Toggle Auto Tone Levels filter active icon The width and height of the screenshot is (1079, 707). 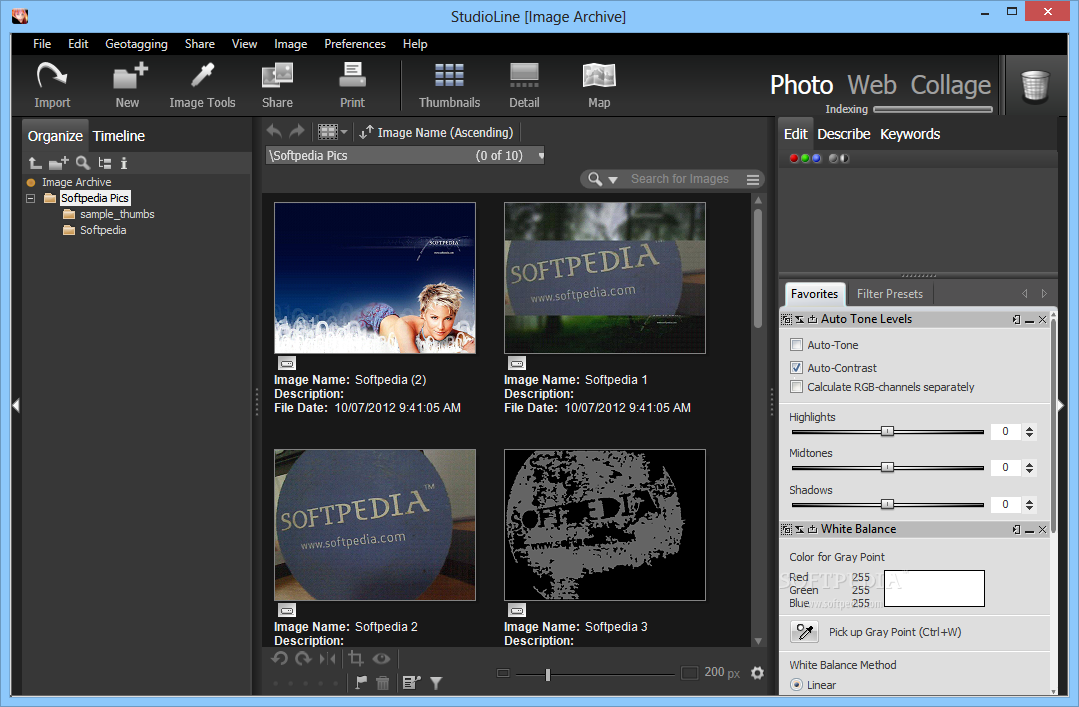click(x=786, y=319)
